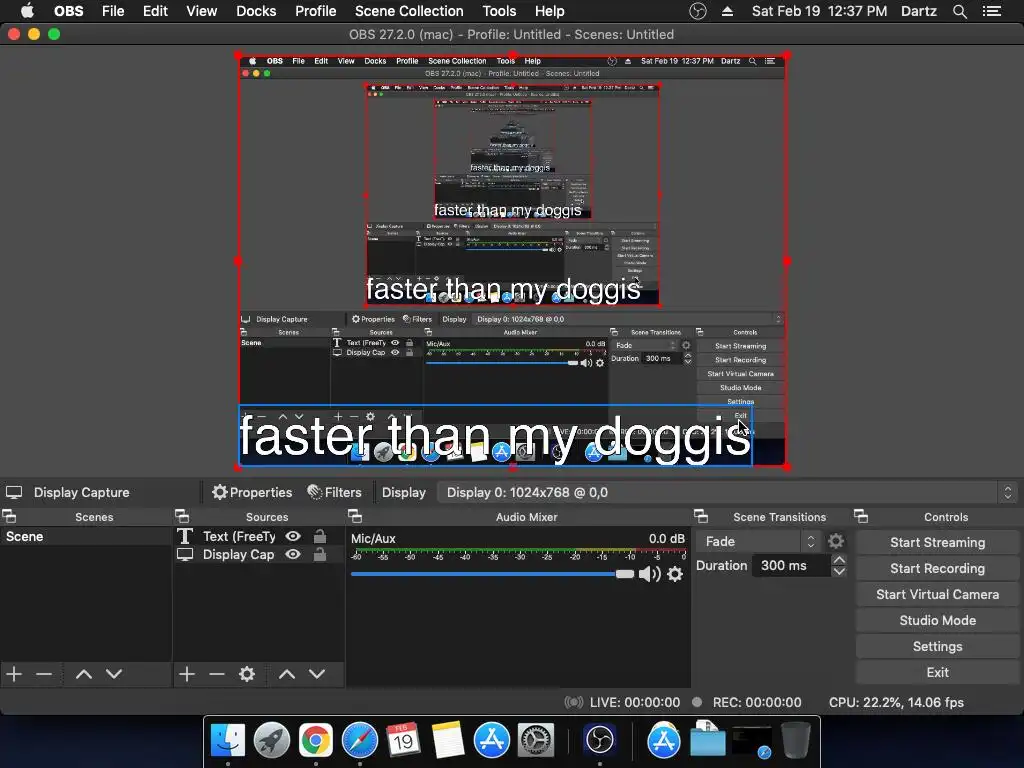Open Google Chrome from the dock
Screen dimensions: 1024x768
[315, 740]
